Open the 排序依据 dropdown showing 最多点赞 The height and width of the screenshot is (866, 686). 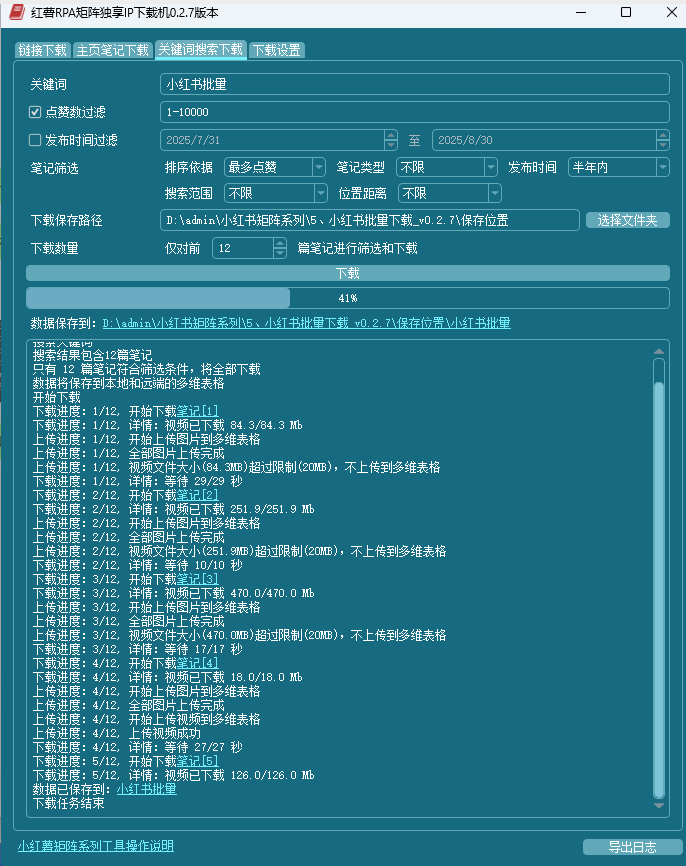(x=275, y=167)
